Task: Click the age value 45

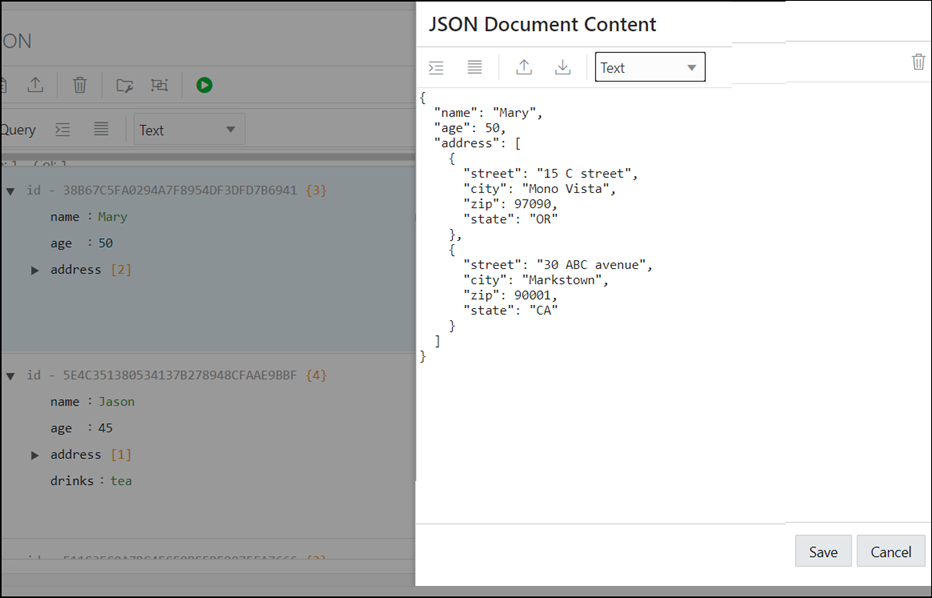Action: pyautogui.click(x=105, y=428)
